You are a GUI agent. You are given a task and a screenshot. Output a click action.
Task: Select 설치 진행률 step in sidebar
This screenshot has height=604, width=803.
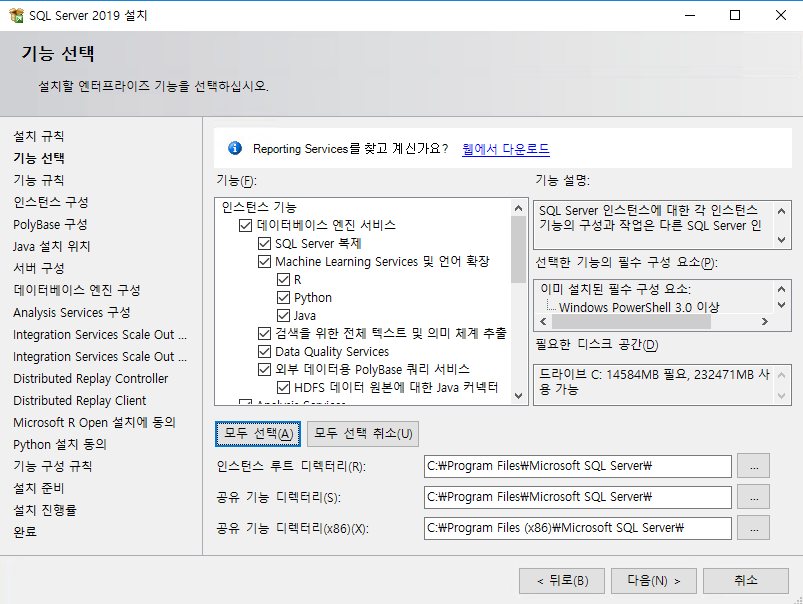[x=45, y=511]
